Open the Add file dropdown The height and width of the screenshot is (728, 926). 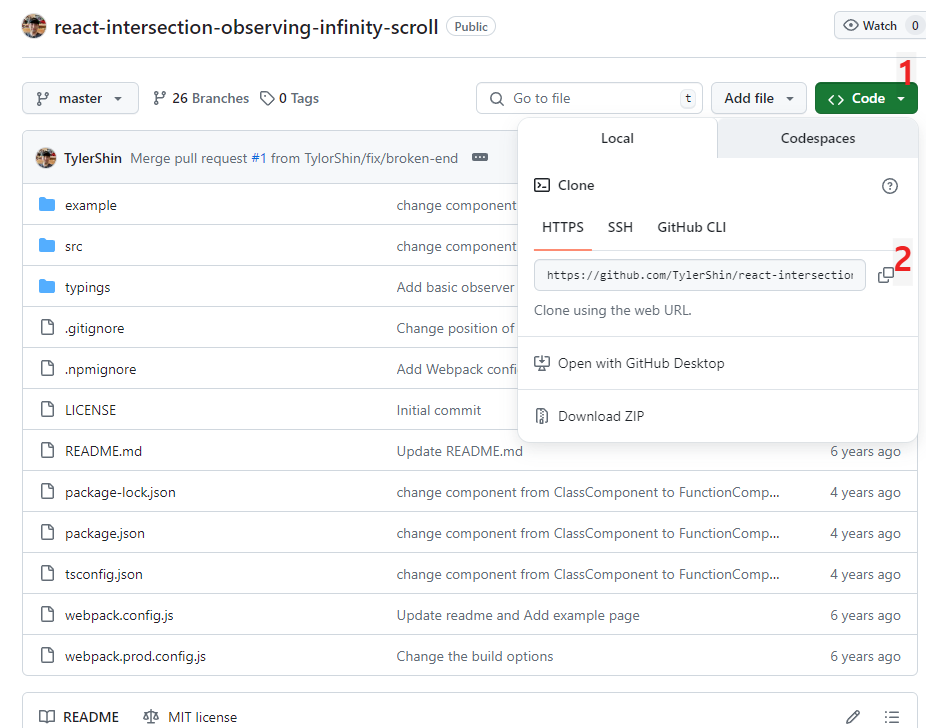(758, 98)
